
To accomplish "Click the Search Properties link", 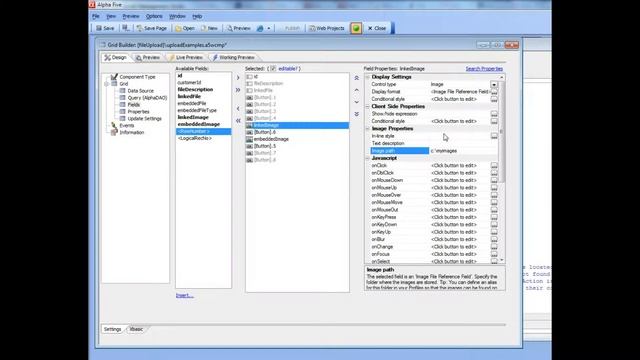I will [484, 69].
